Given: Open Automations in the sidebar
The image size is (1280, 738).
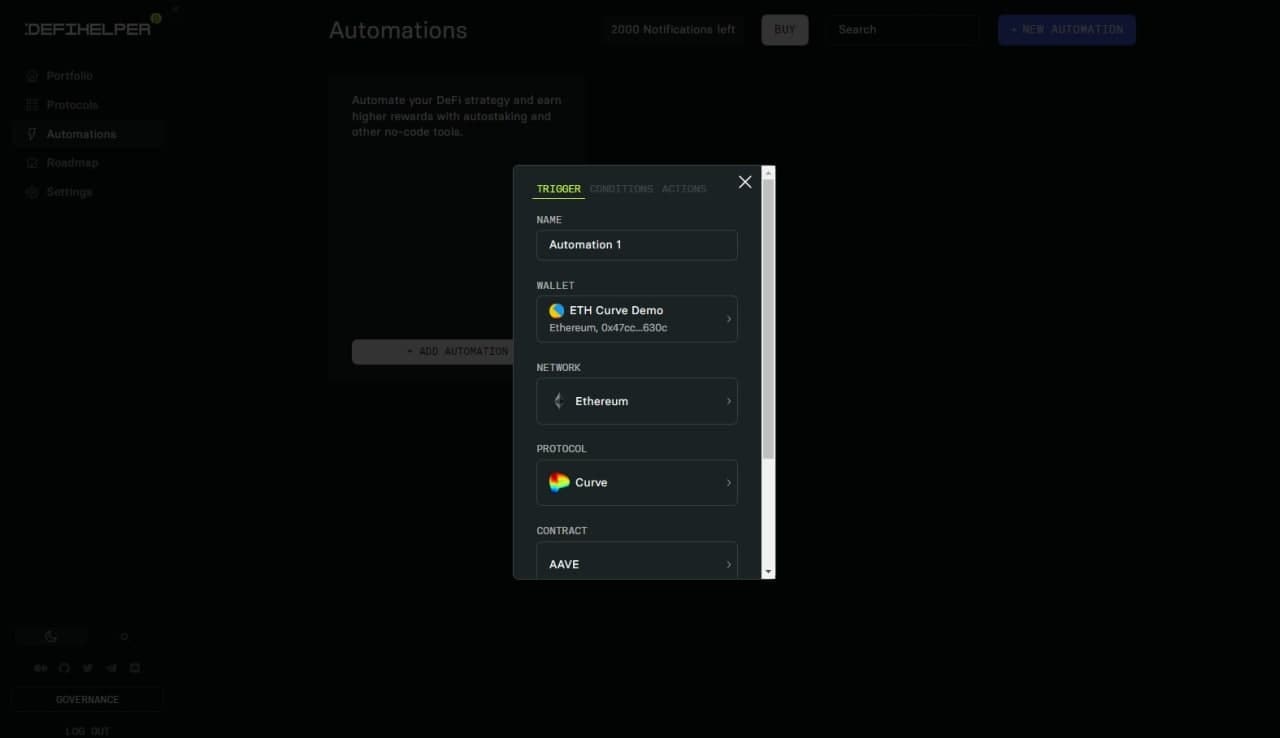Looking at the screenshot, I should (x=88, y=134).
